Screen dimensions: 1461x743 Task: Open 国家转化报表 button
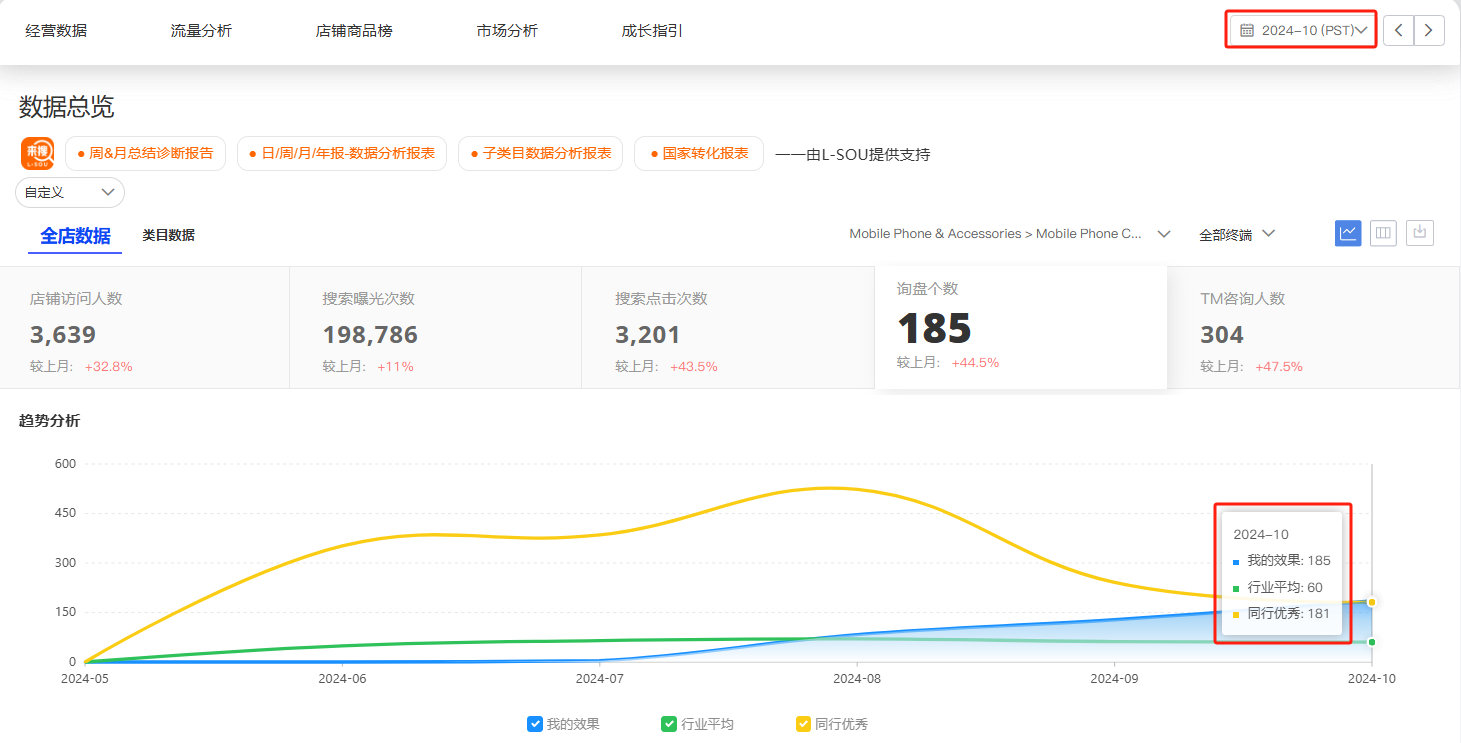click(x=699, y=154)
